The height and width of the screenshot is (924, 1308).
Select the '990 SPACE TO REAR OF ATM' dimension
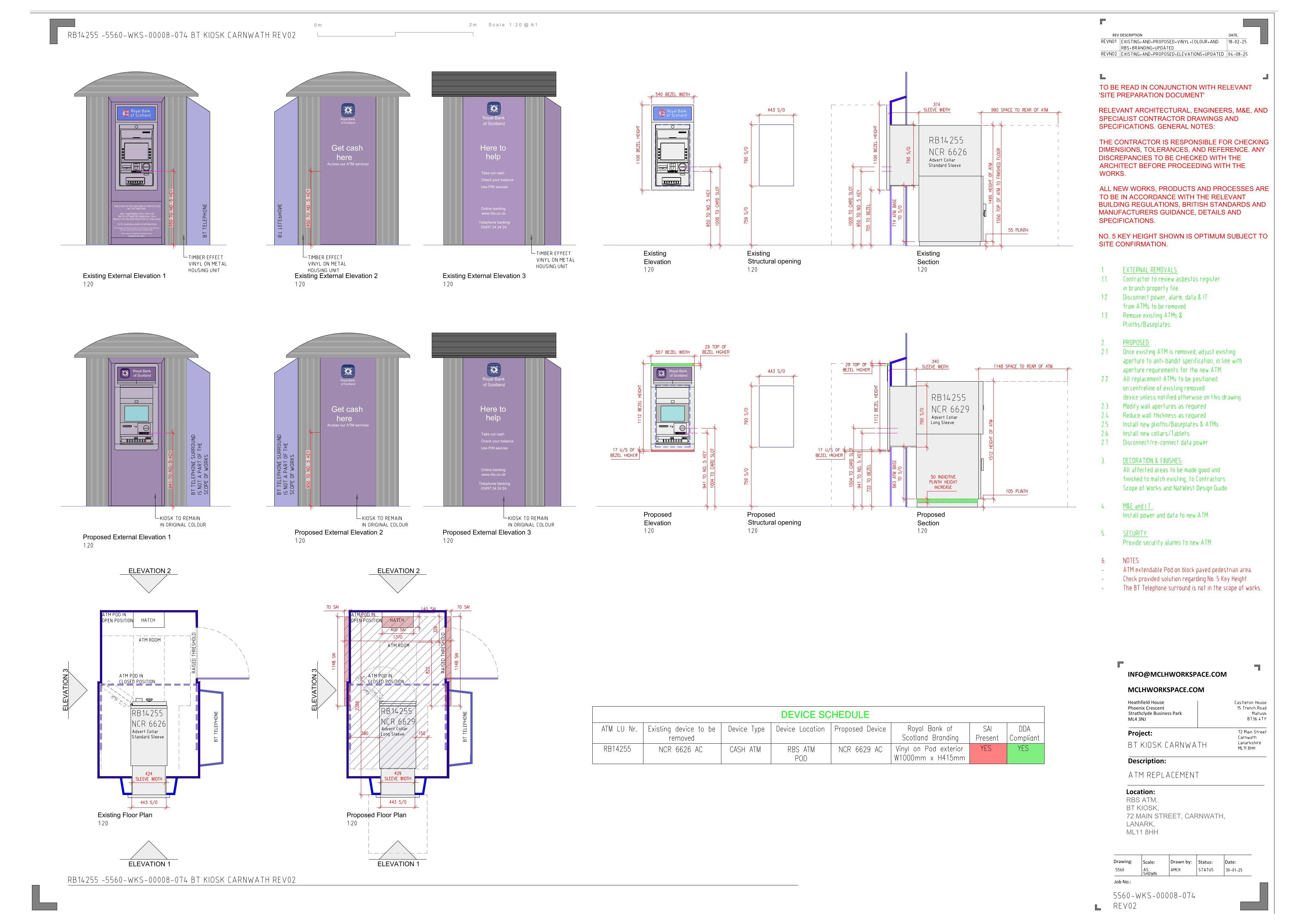point(1019,110)
